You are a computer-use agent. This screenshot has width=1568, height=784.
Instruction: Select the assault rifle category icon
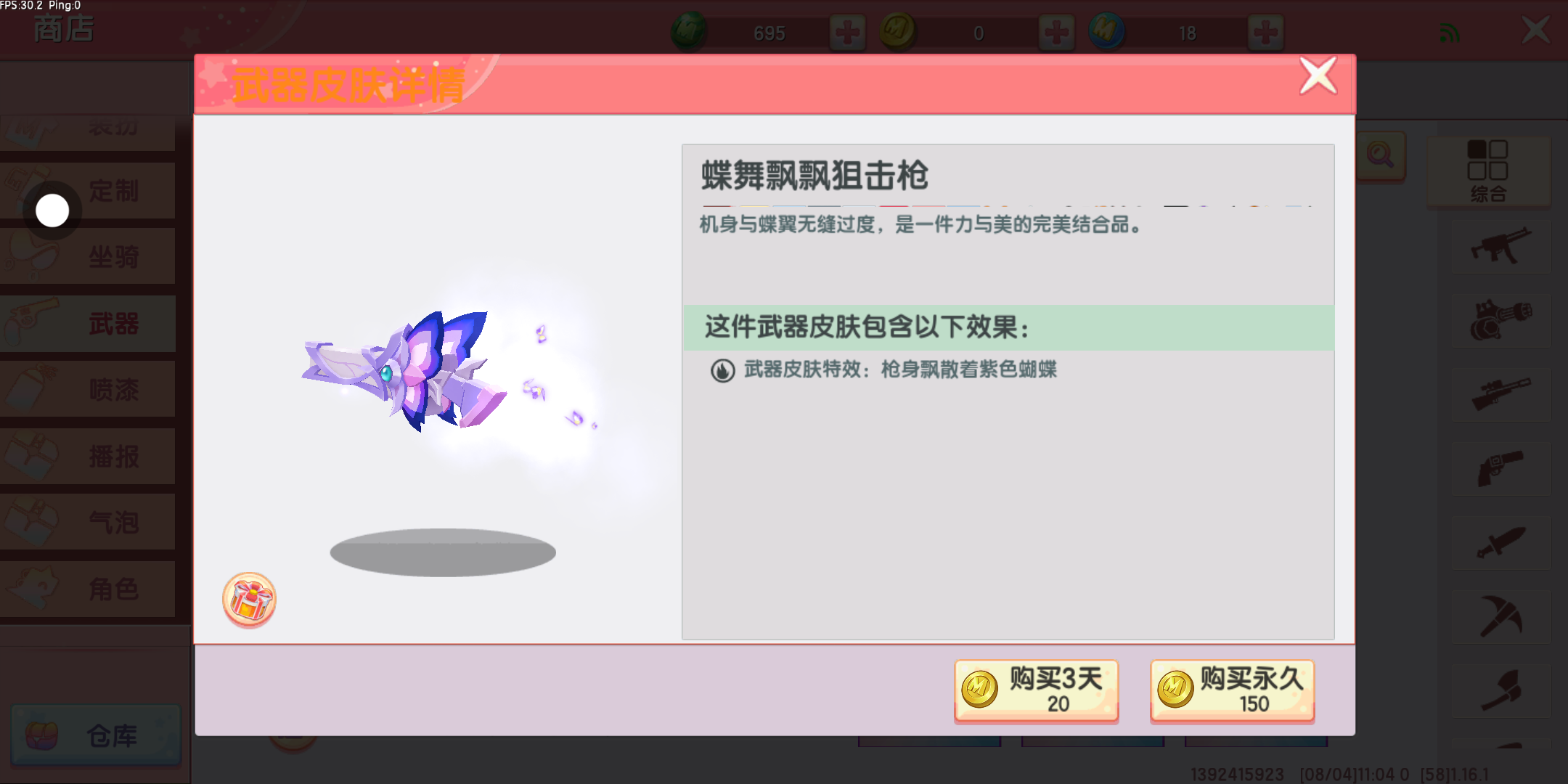(1501, 247)
